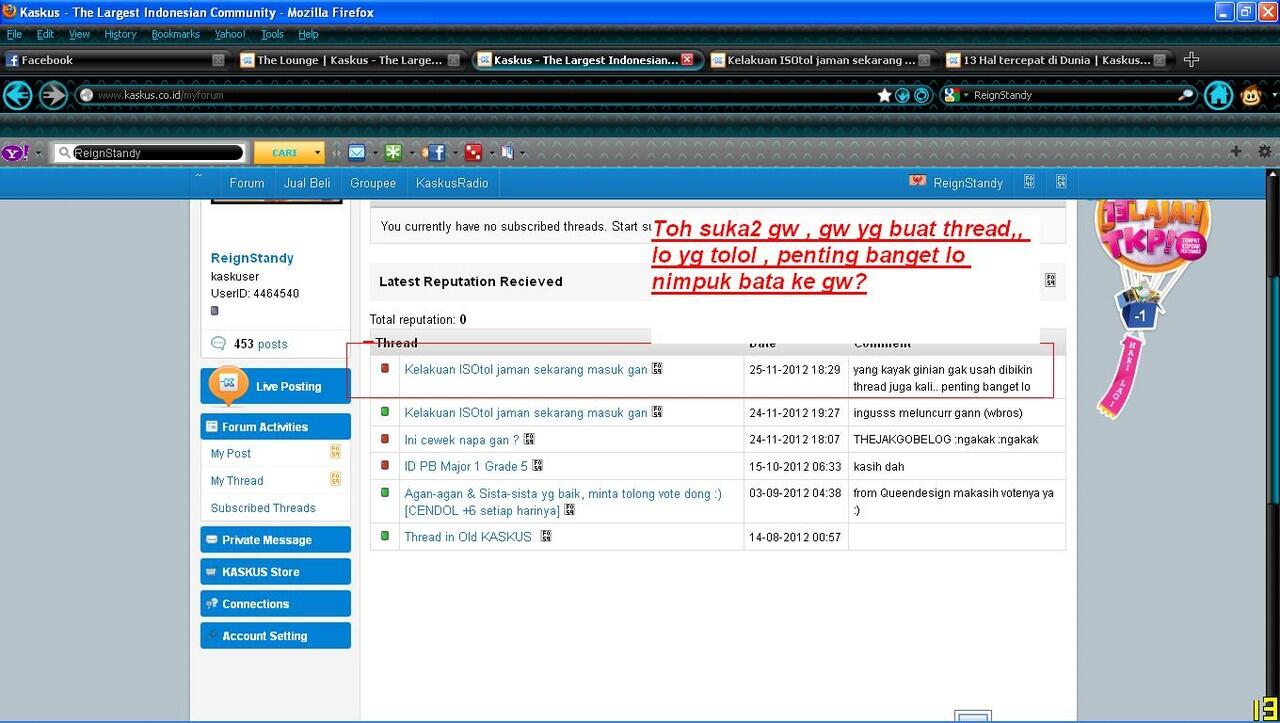Click the Yahoo! logo in the toolbar
This screenshot has height=723, width=1280.
[15, 153]
